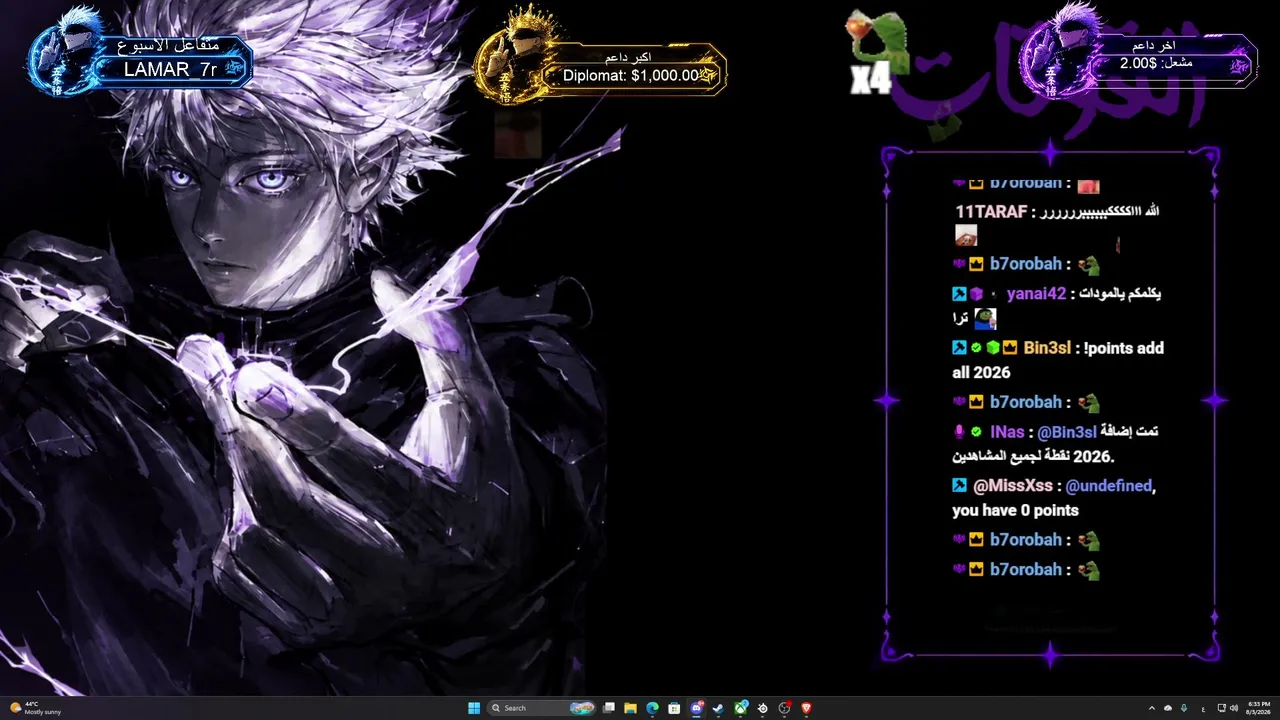Click the blue badge next to @MissXss

(959, 486)
